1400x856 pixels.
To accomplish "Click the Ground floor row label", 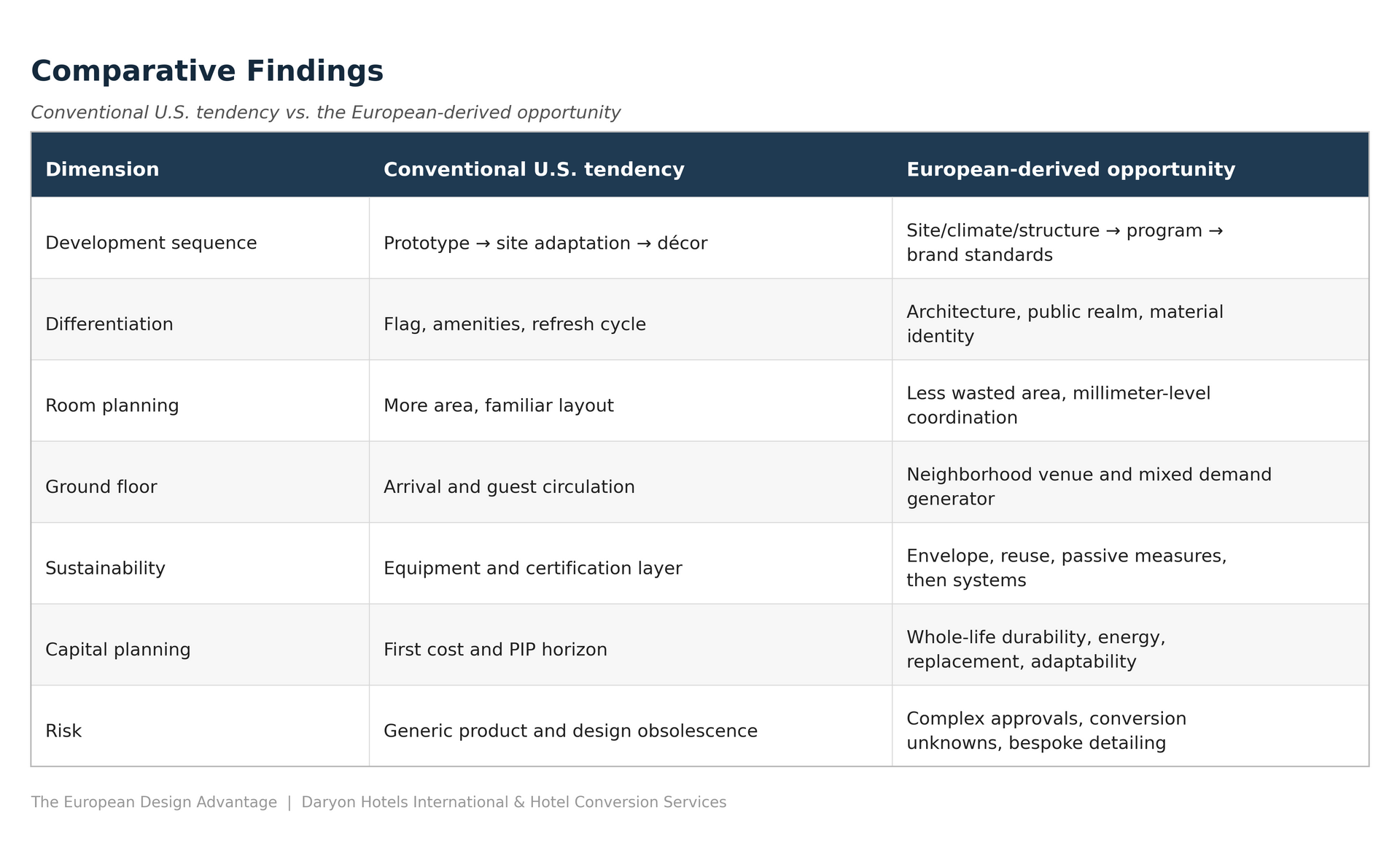I will 101,487.
